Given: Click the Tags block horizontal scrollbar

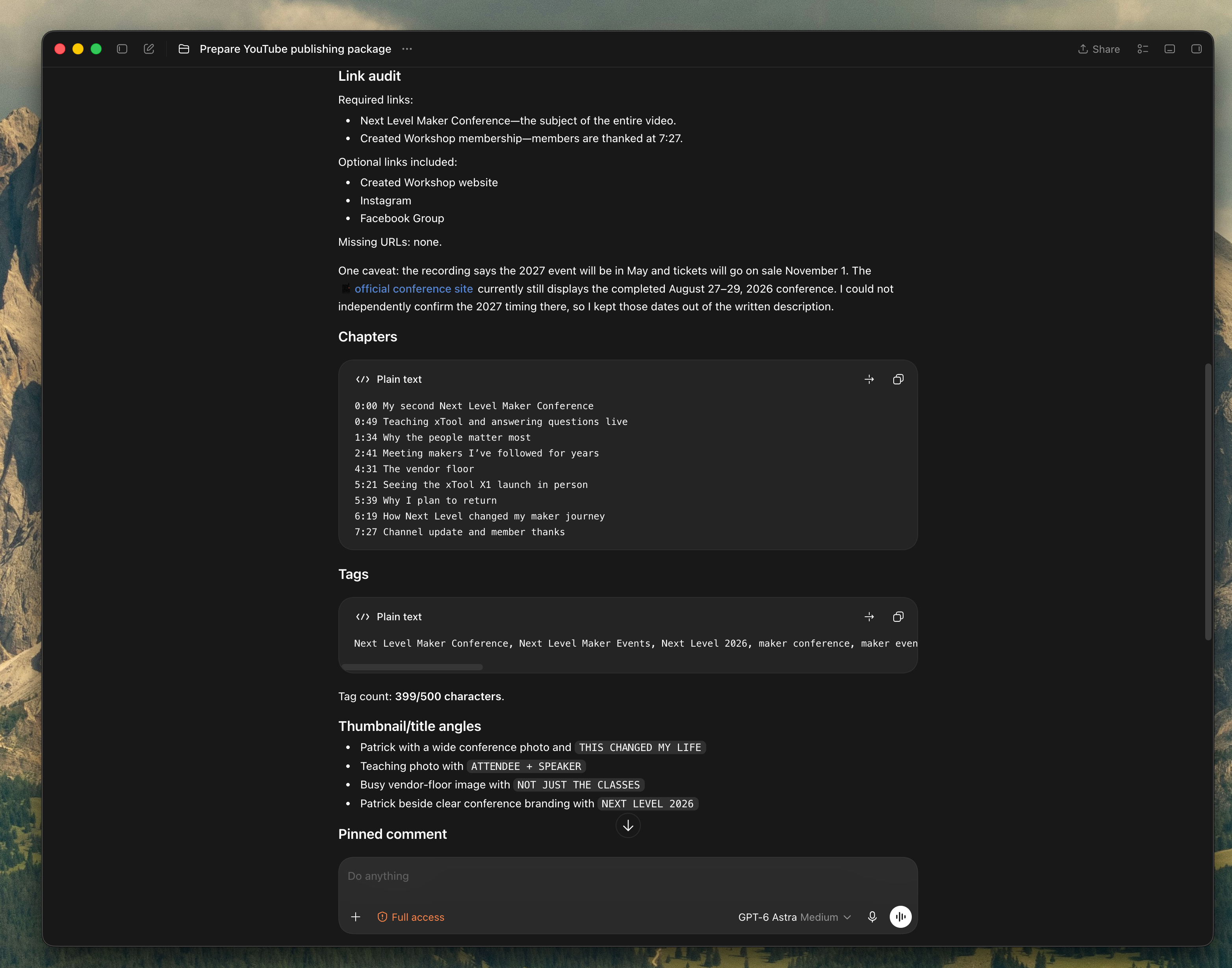Looking at the screenshot, I should tap(412, 667).
